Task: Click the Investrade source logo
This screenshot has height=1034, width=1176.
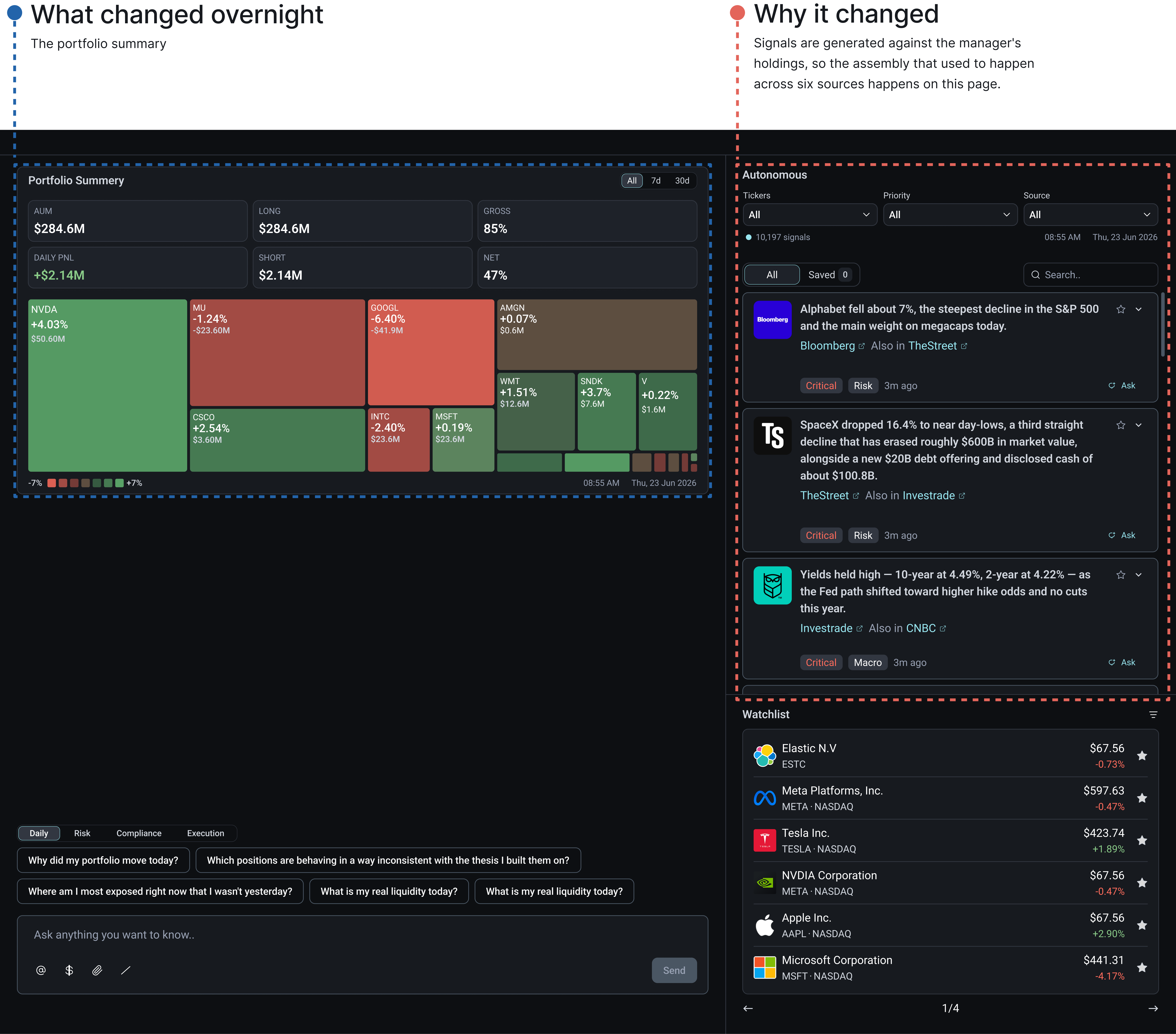Action: tap(773, 585)
